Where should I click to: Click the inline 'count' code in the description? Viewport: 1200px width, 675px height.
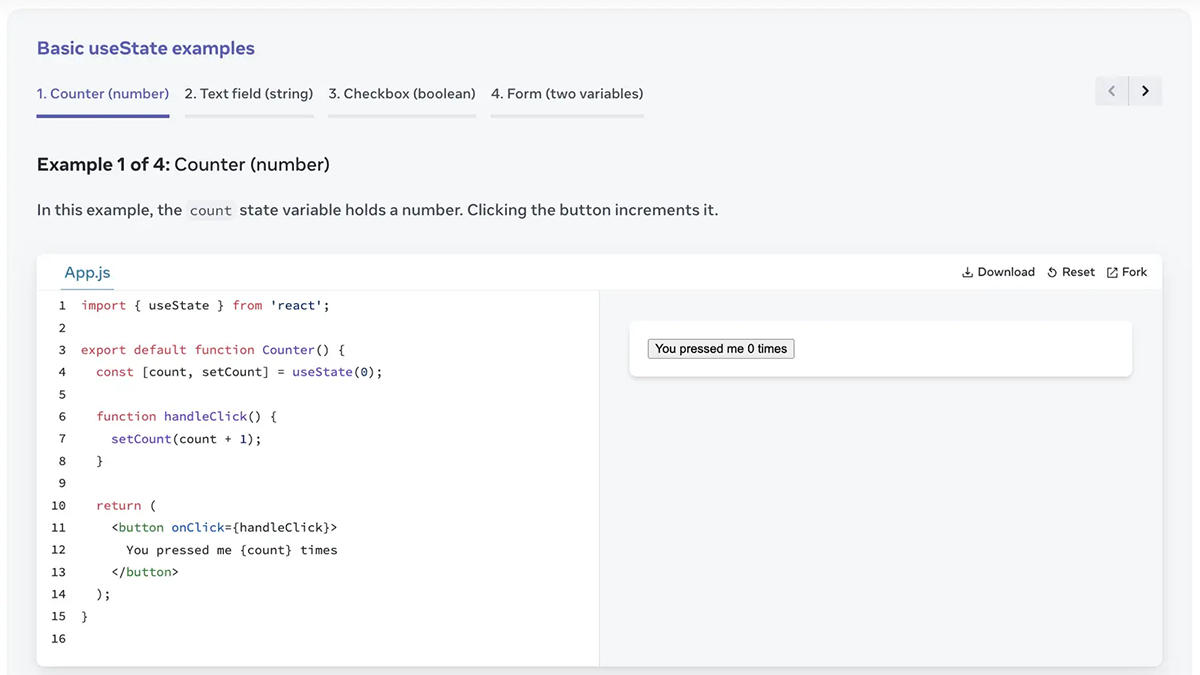[210, 210]
